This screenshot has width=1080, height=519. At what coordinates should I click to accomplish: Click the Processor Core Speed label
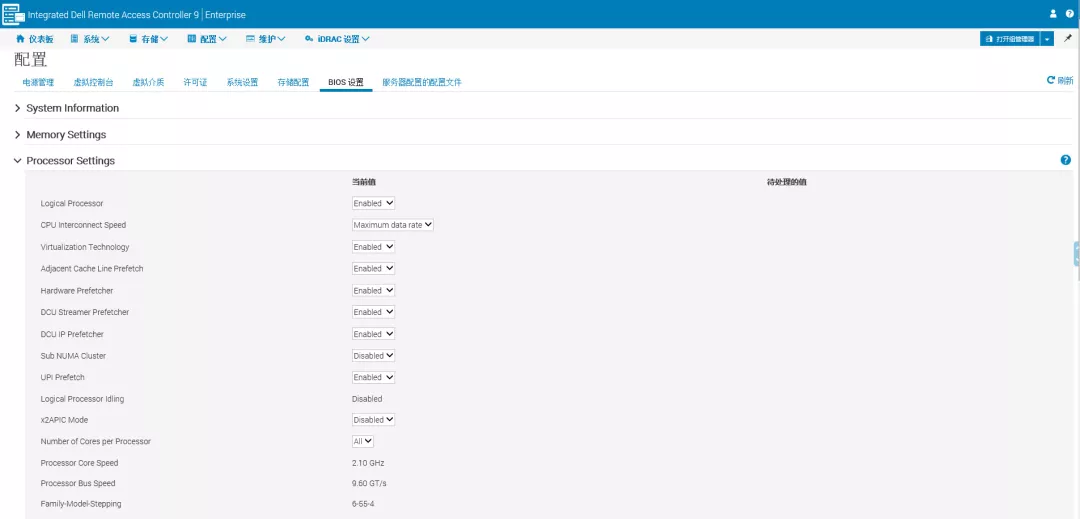click(79, 463)
